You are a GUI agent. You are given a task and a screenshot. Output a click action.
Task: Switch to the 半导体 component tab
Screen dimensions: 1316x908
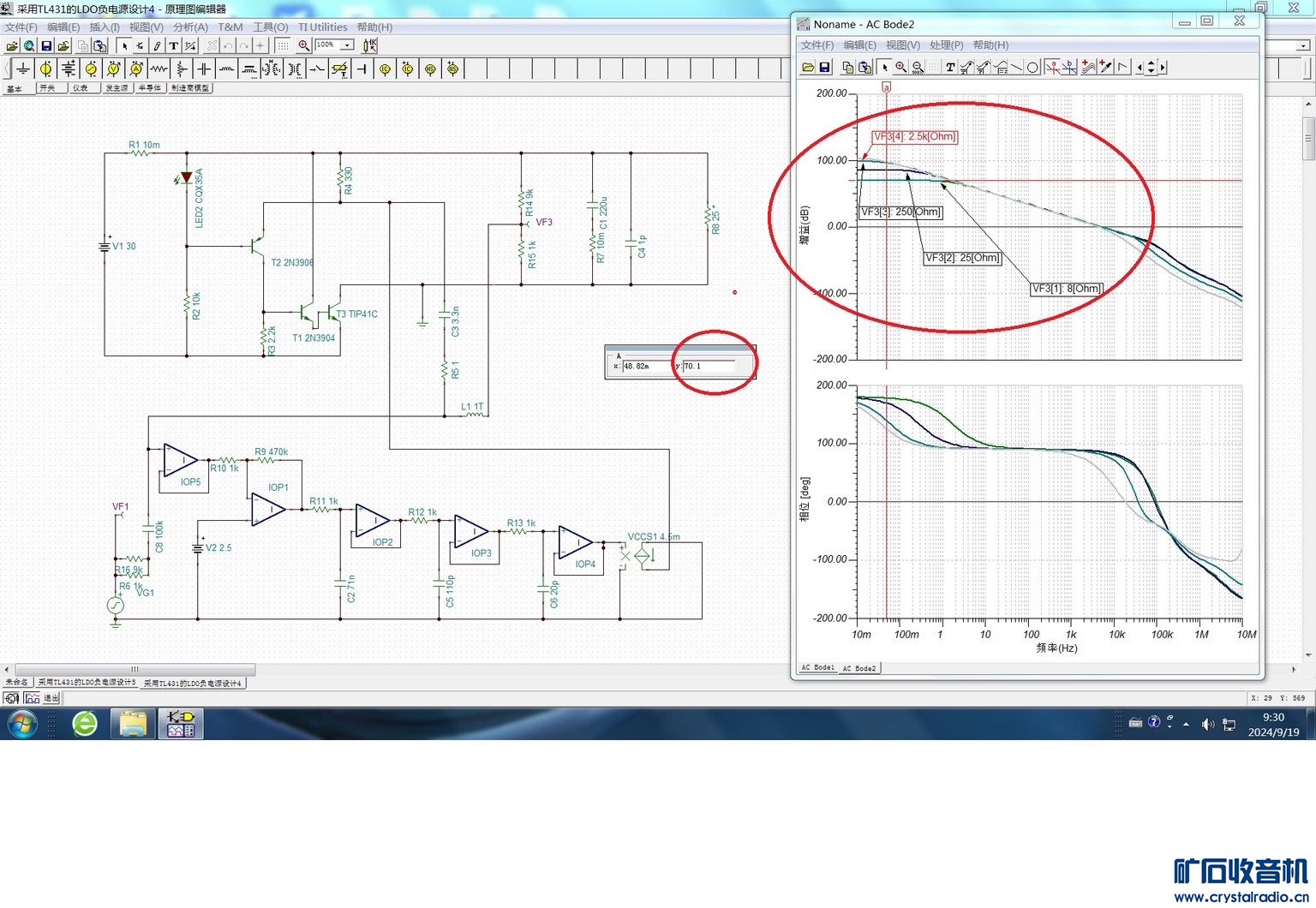pyautogui.click(x=150, y=88)
